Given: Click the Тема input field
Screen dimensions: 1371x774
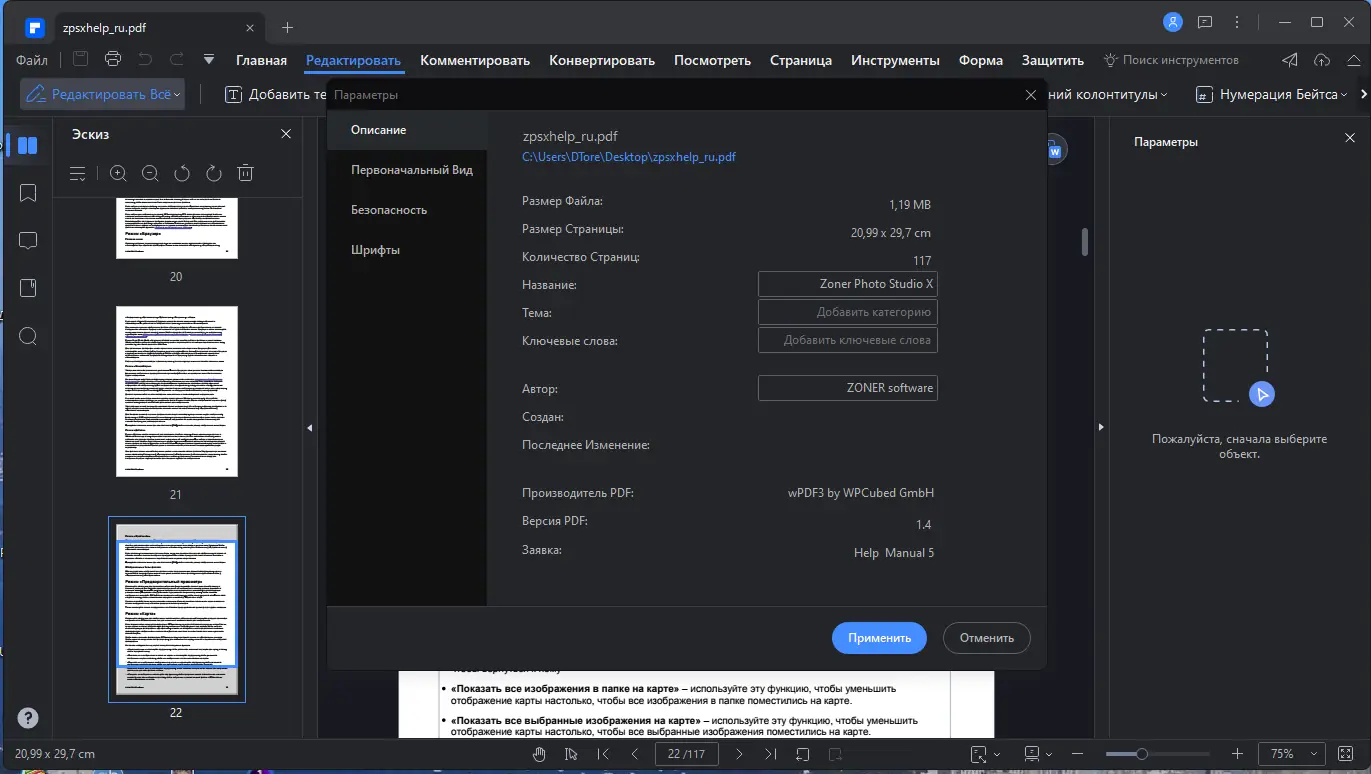Looking at the screenshot, I should point(848,312).
